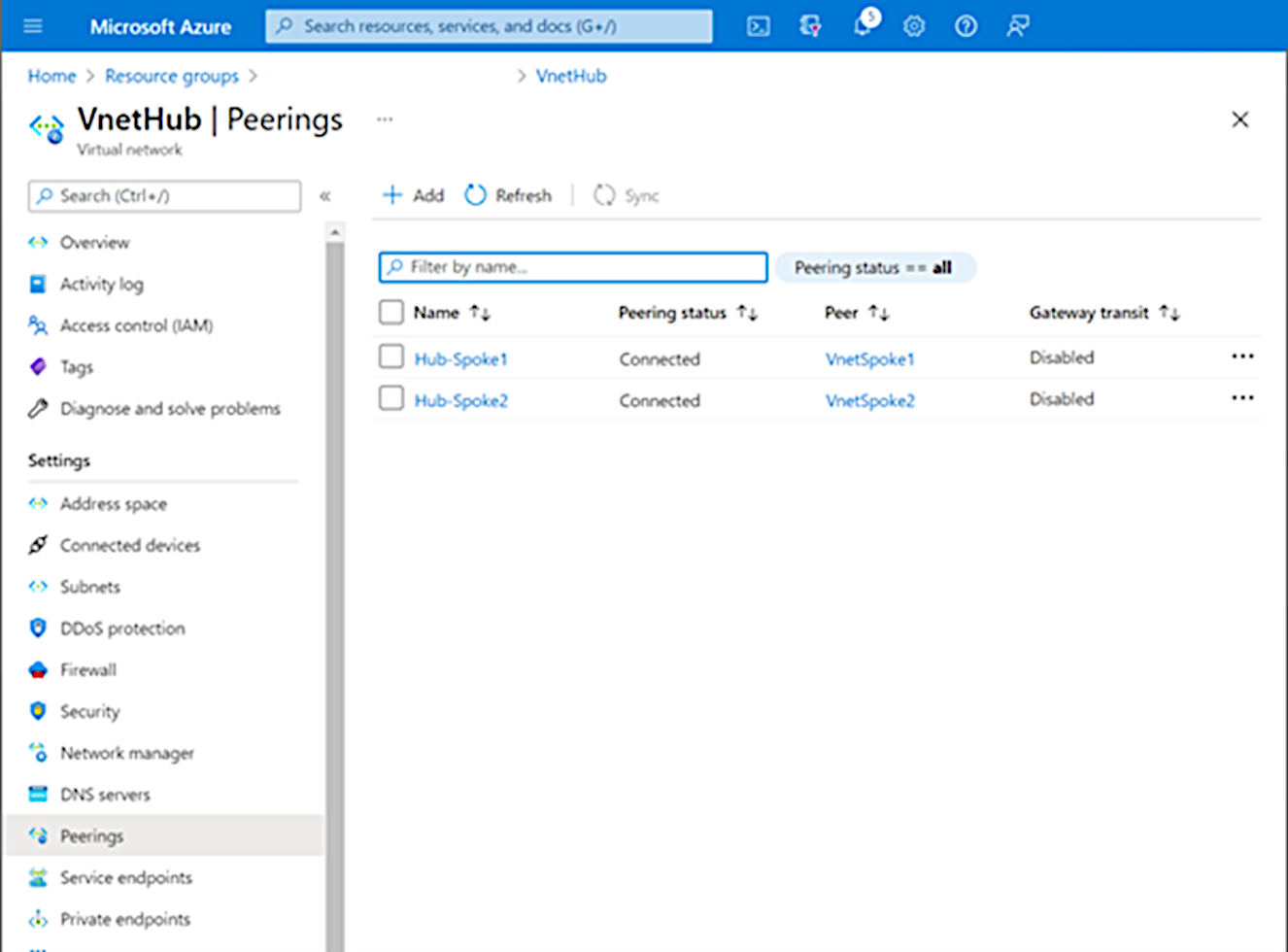1288x952 pixels.
Task: Open the Hub-Spoke1 peering link
Action: coord(460,359)
